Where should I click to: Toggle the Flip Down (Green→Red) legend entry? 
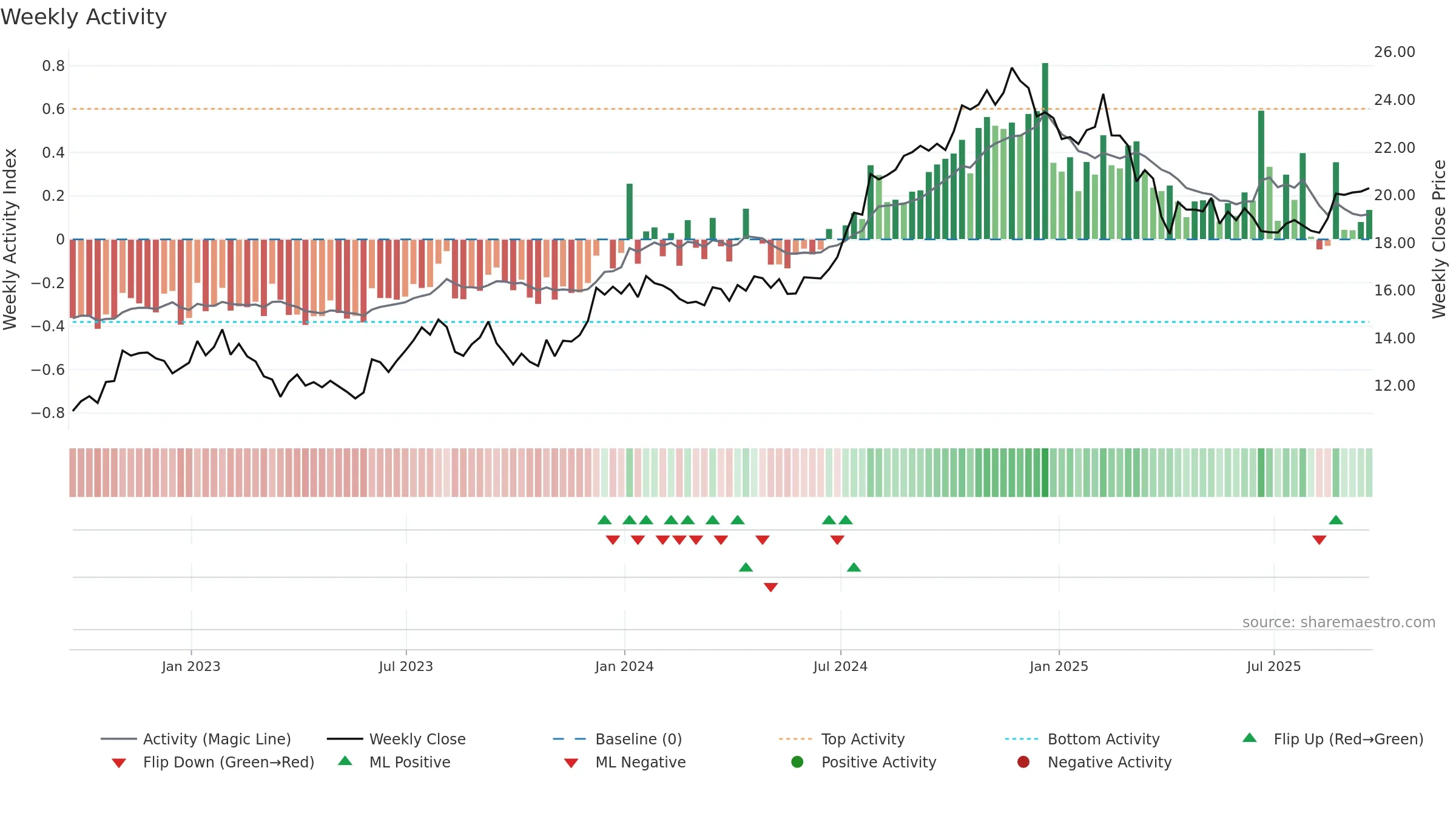213,762
